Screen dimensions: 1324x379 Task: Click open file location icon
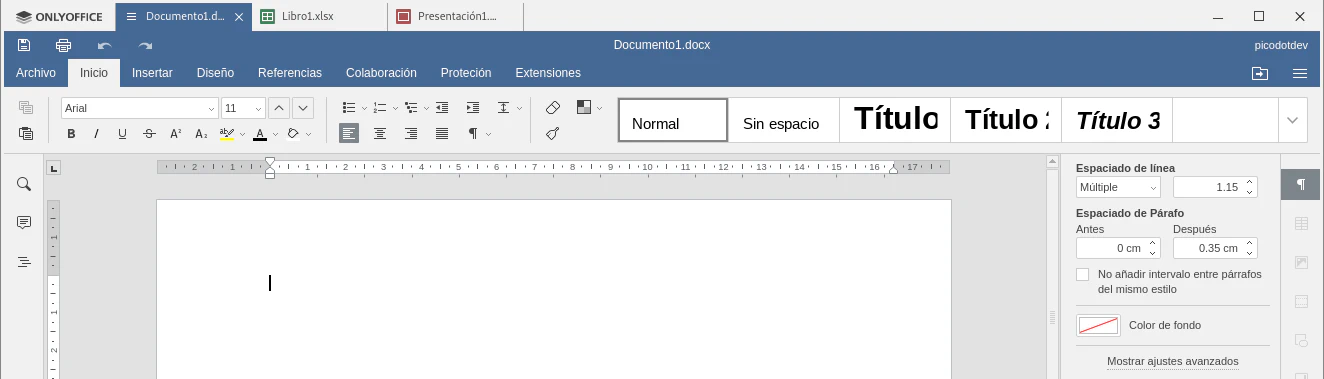click(x=1260, y=73)
